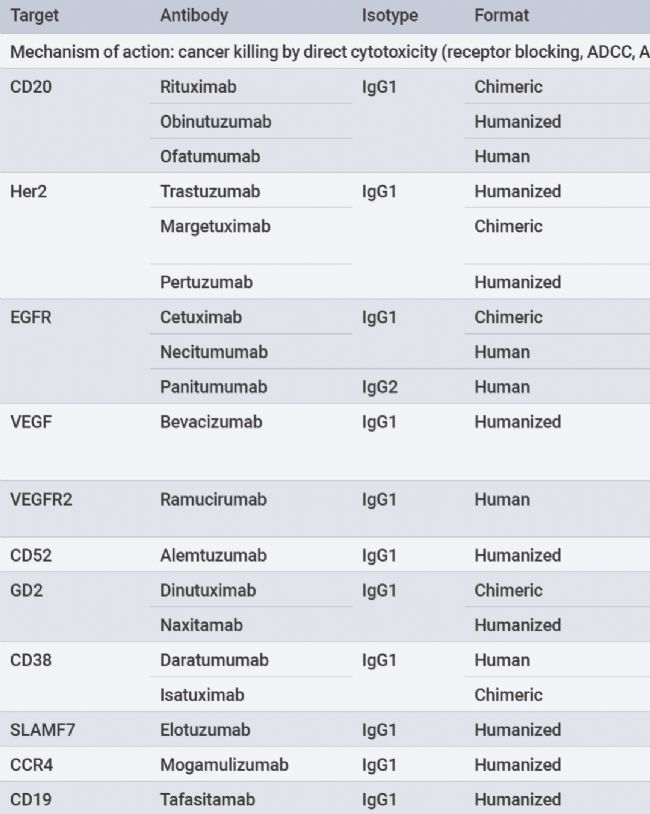650x814 pixels.
Task: Click the SLAMF7 target cell
Action: click(42, 731)
